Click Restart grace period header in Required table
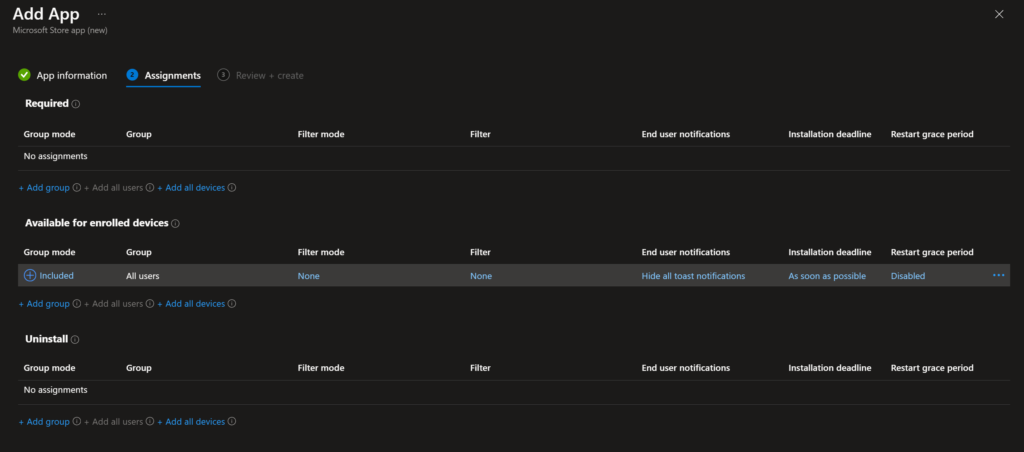This screenshot has width=1024, height=452. pyautogui.click(x=932, y=134)
